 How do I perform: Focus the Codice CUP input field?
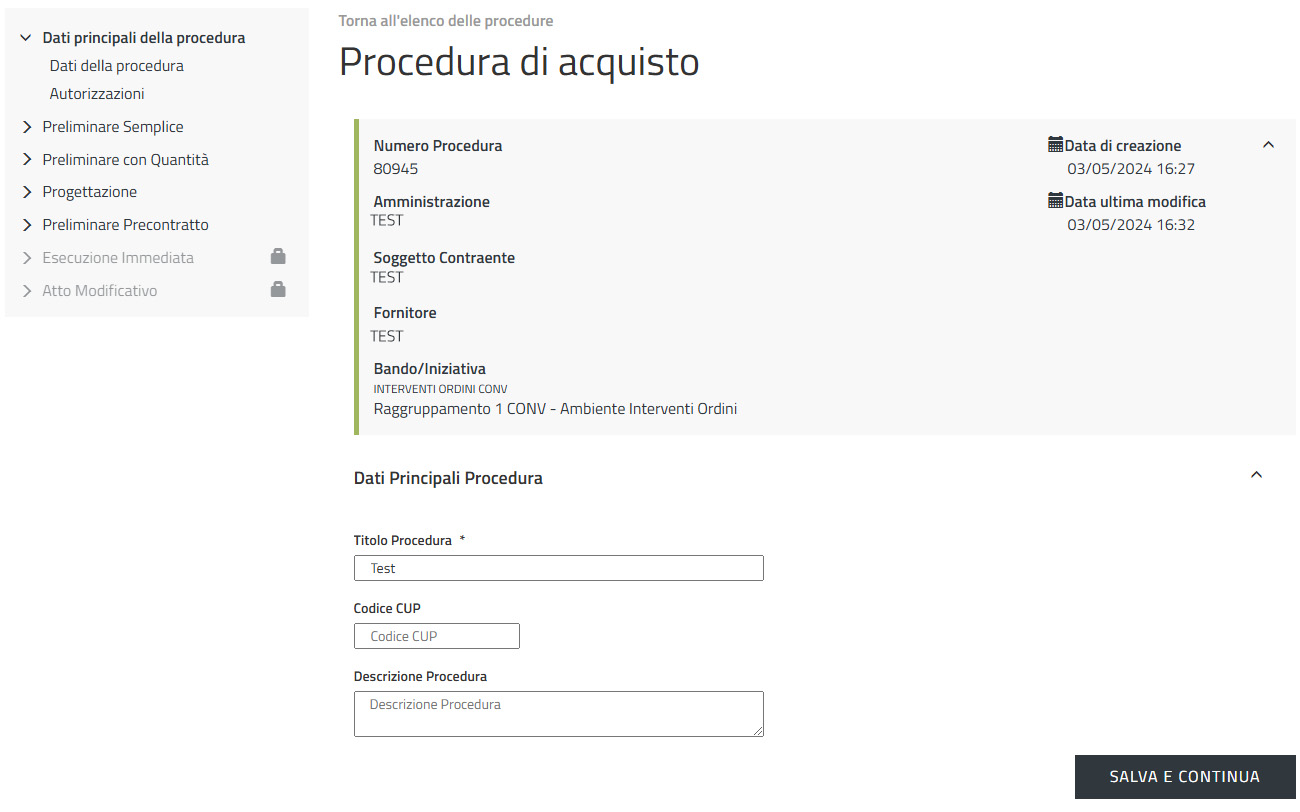tap(436, 636)
